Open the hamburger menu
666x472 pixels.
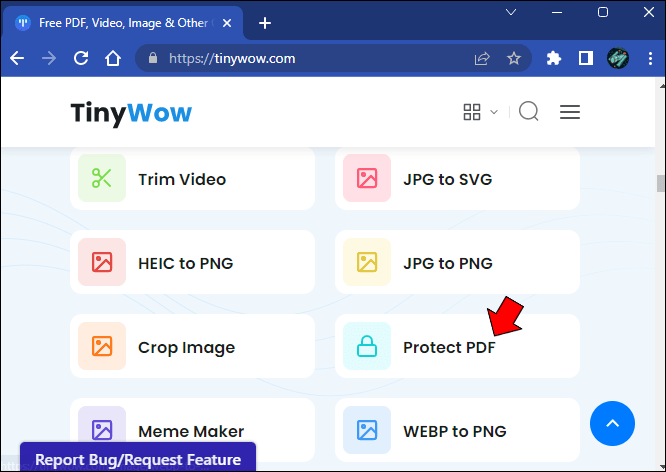pyautogui.click(x=570, y=112)
